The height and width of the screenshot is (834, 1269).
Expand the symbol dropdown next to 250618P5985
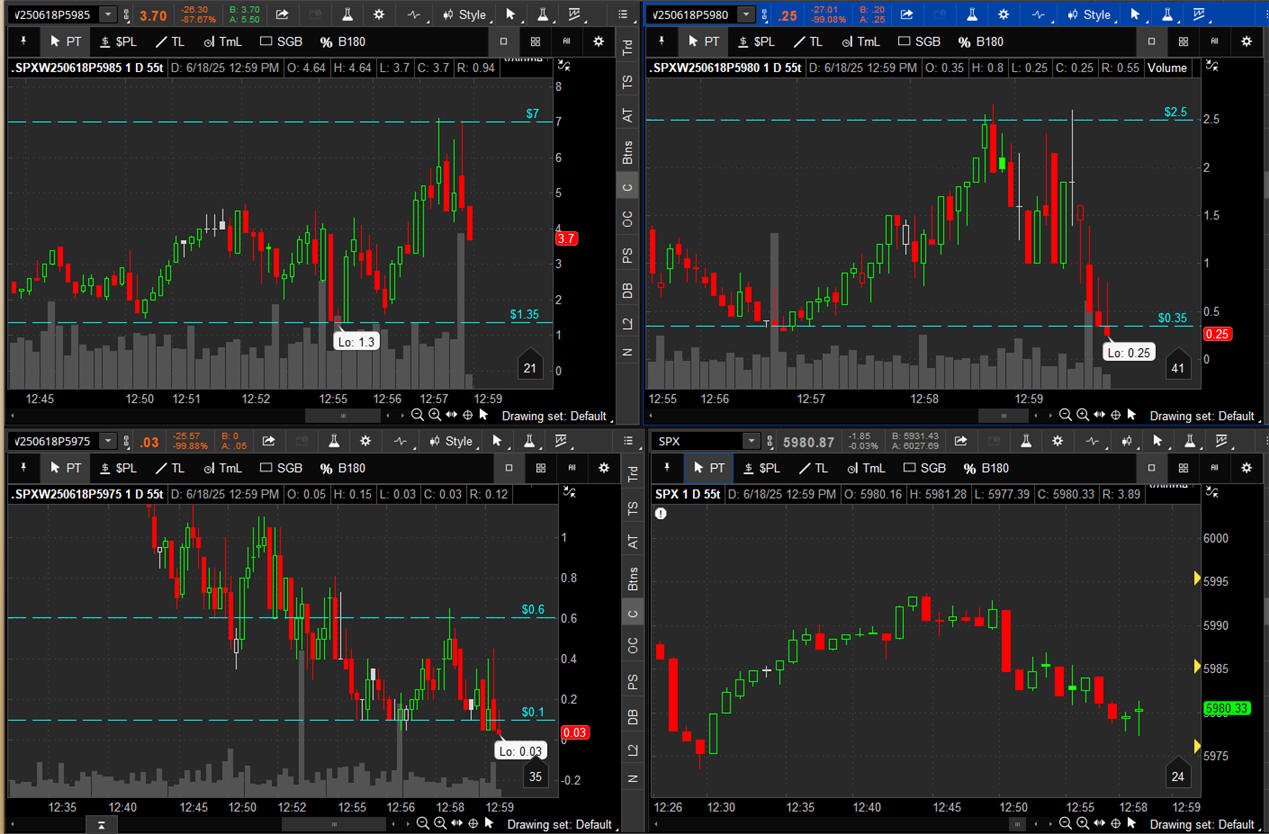point(108,15)
